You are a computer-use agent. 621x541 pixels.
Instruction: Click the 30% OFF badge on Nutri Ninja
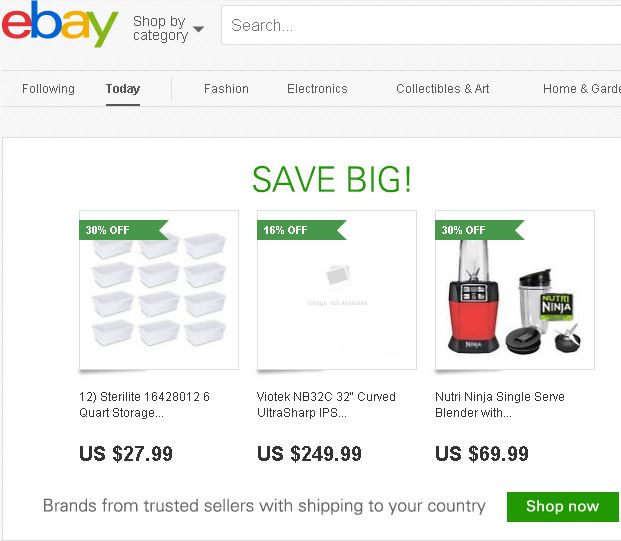tap(464, 230)
